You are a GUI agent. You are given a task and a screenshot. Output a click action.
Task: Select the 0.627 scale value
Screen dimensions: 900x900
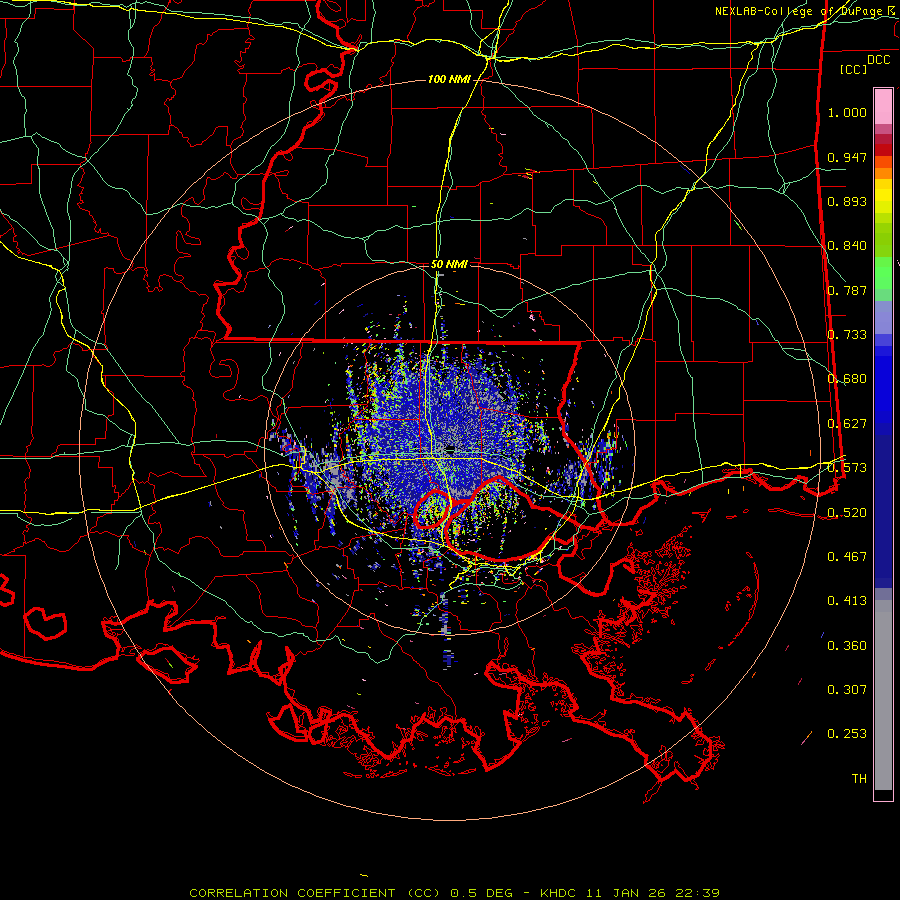pyautogui.click(x=847, y=424)
